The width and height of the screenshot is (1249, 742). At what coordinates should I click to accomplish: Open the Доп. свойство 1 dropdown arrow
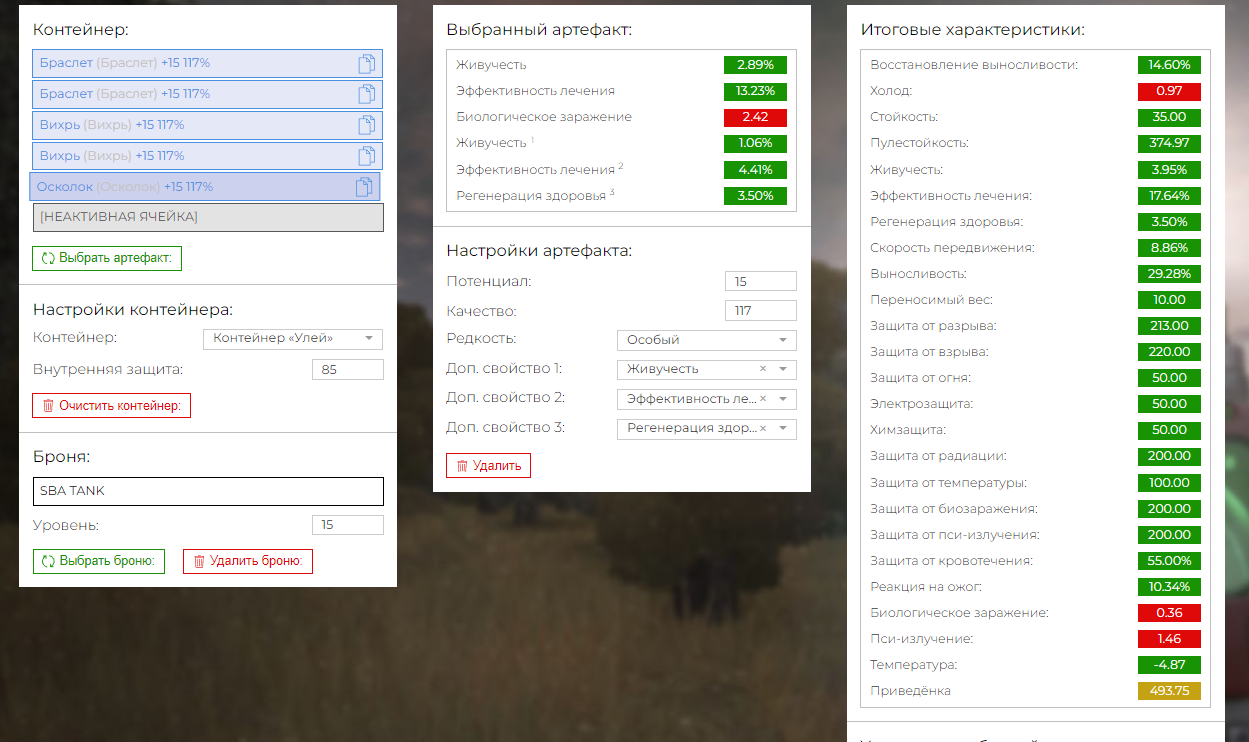(782, 369)
